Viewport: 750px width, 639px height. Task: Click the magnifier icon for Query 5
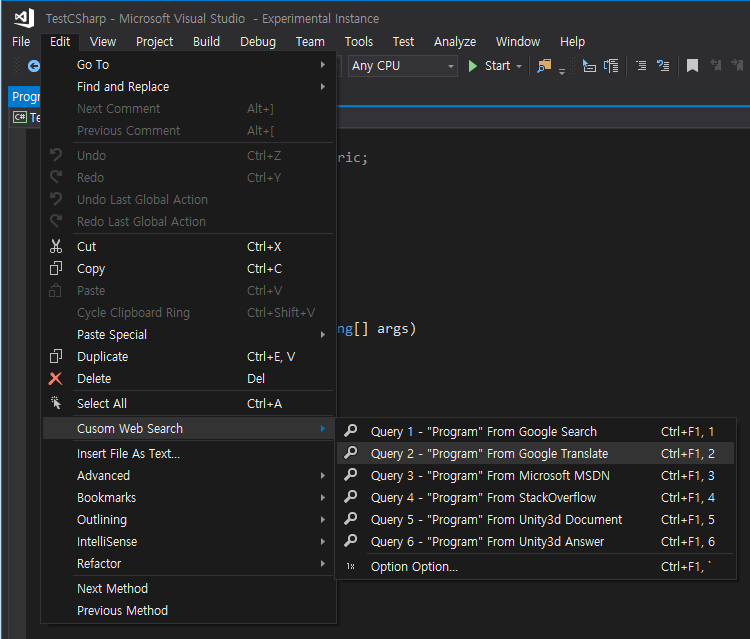[x=351, y=519]
